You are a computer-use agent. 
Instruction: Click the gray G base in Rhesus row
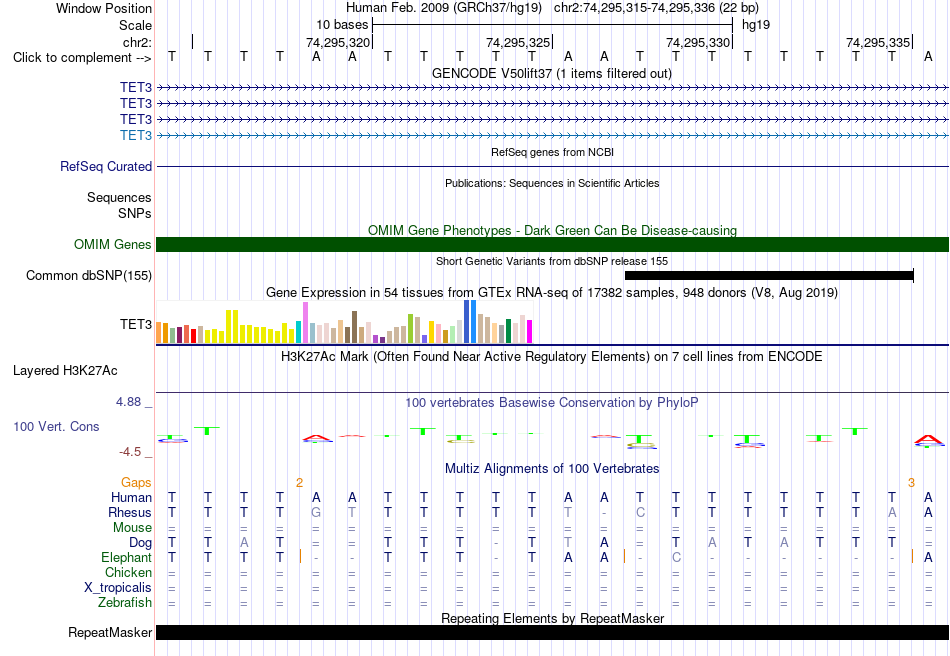pyautogui.click(x=316, y=512)
